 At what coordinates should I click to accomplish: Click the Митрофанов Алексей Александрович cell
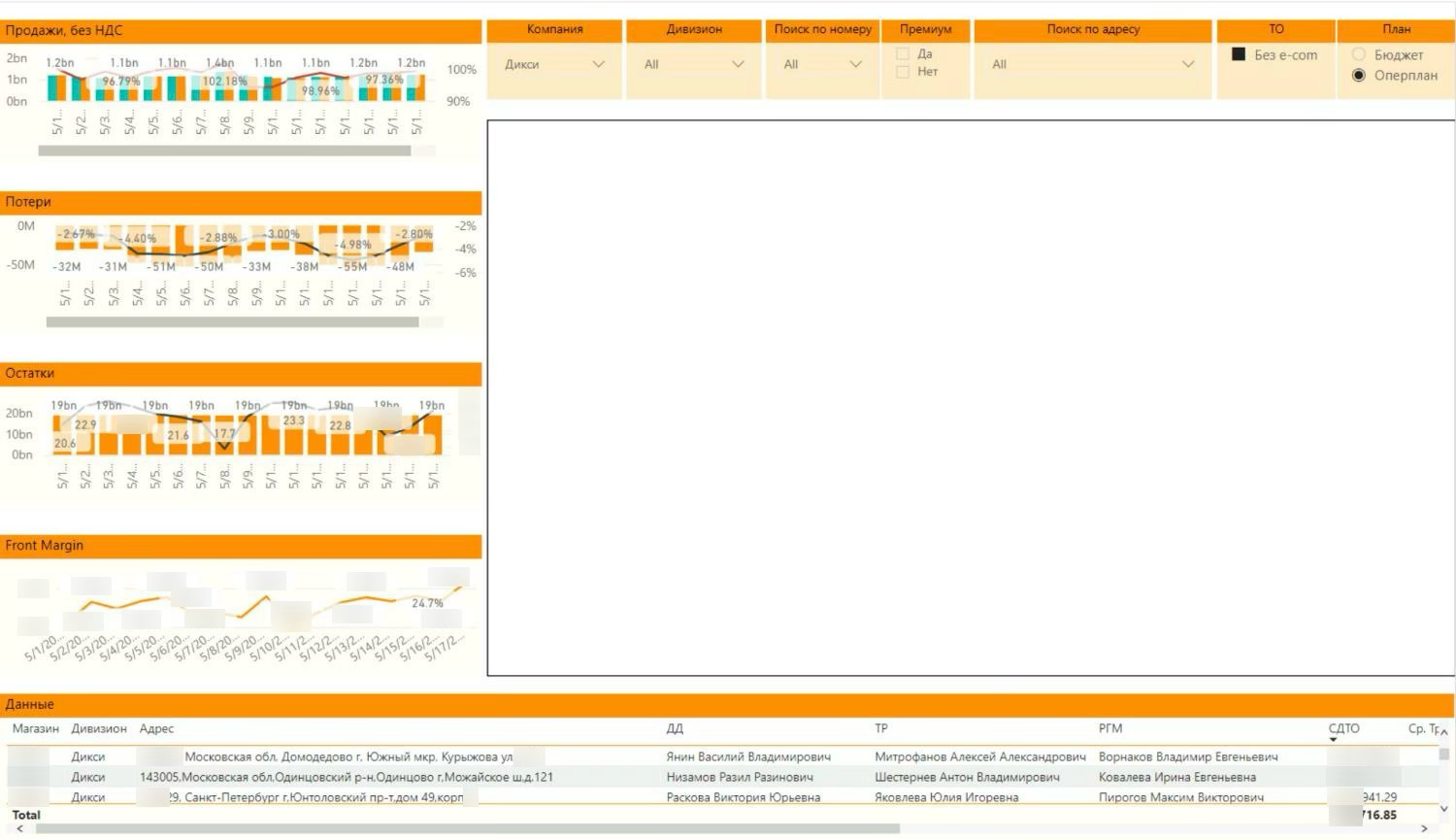click(x=980, y=756)
